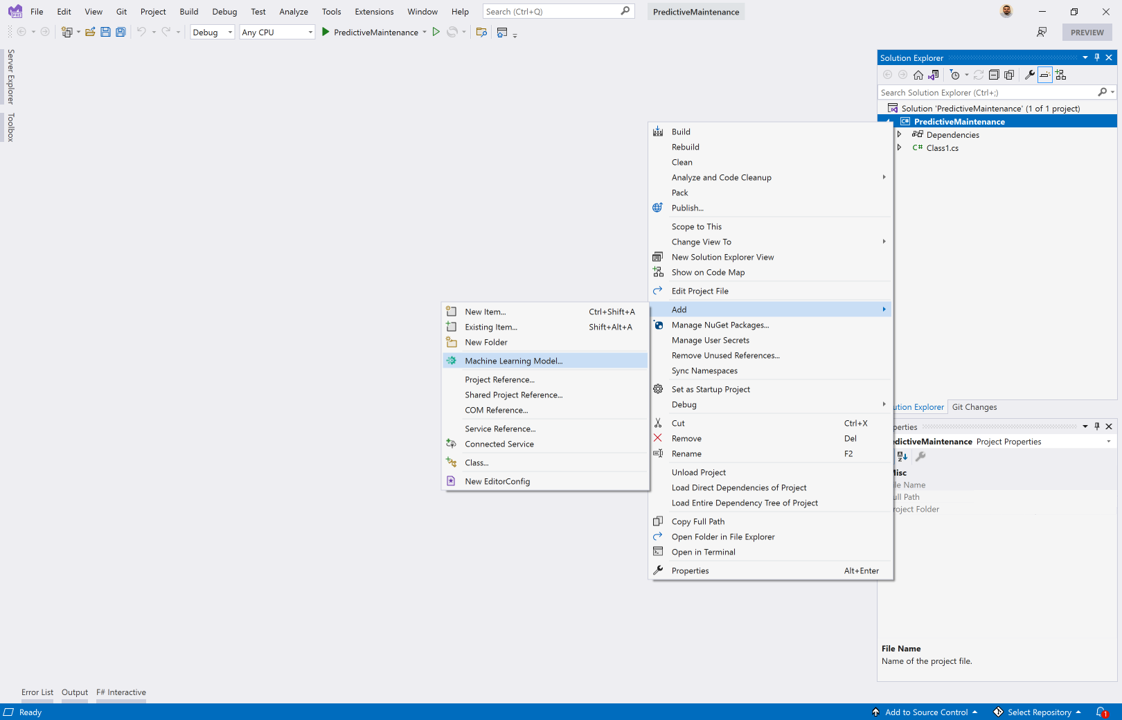
Task: Expand the Dependencies node
Action: pos(899,135)
